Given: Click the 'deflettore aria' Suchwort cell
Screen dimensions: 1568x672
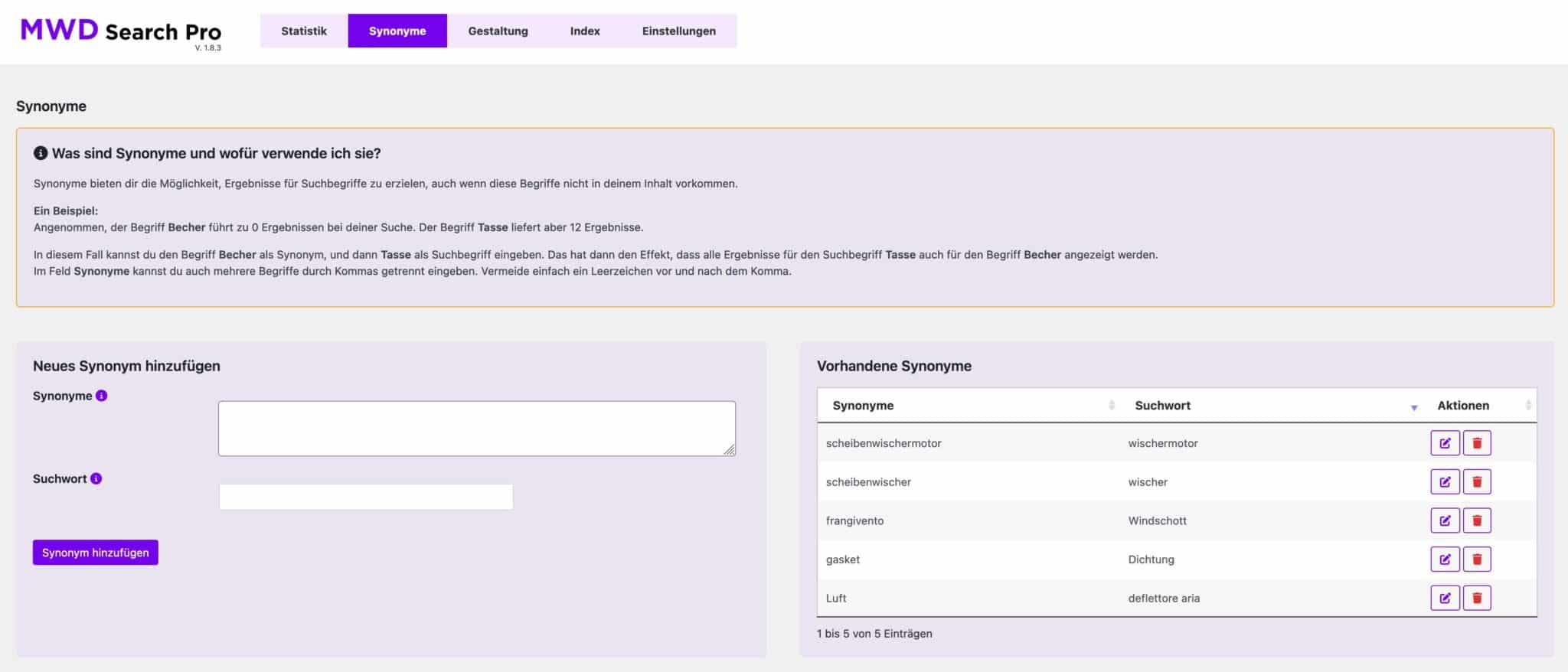Looking at the screenshot, I should pos(1164,599).
